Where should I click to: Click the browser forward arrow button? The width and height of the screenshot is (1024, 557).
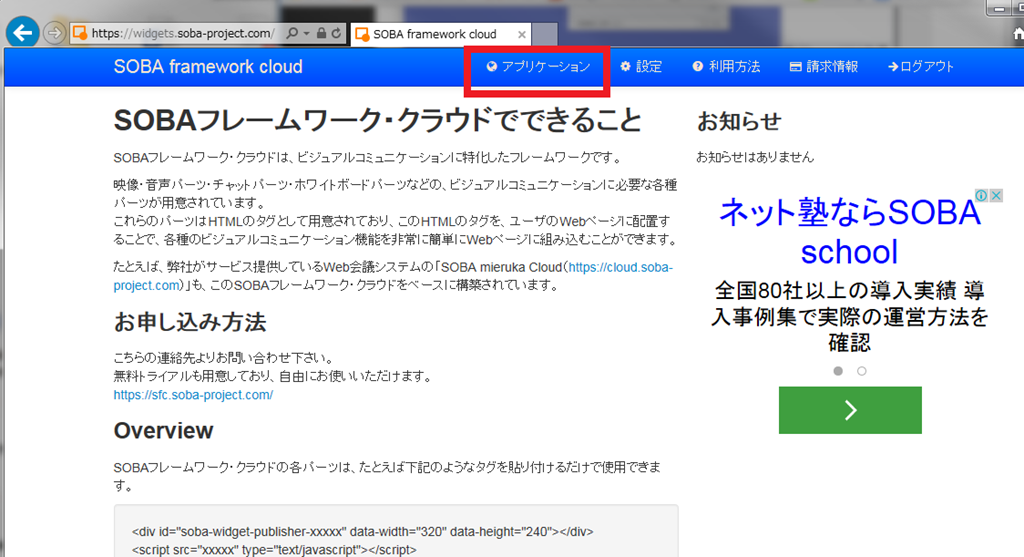coord(55,33)
